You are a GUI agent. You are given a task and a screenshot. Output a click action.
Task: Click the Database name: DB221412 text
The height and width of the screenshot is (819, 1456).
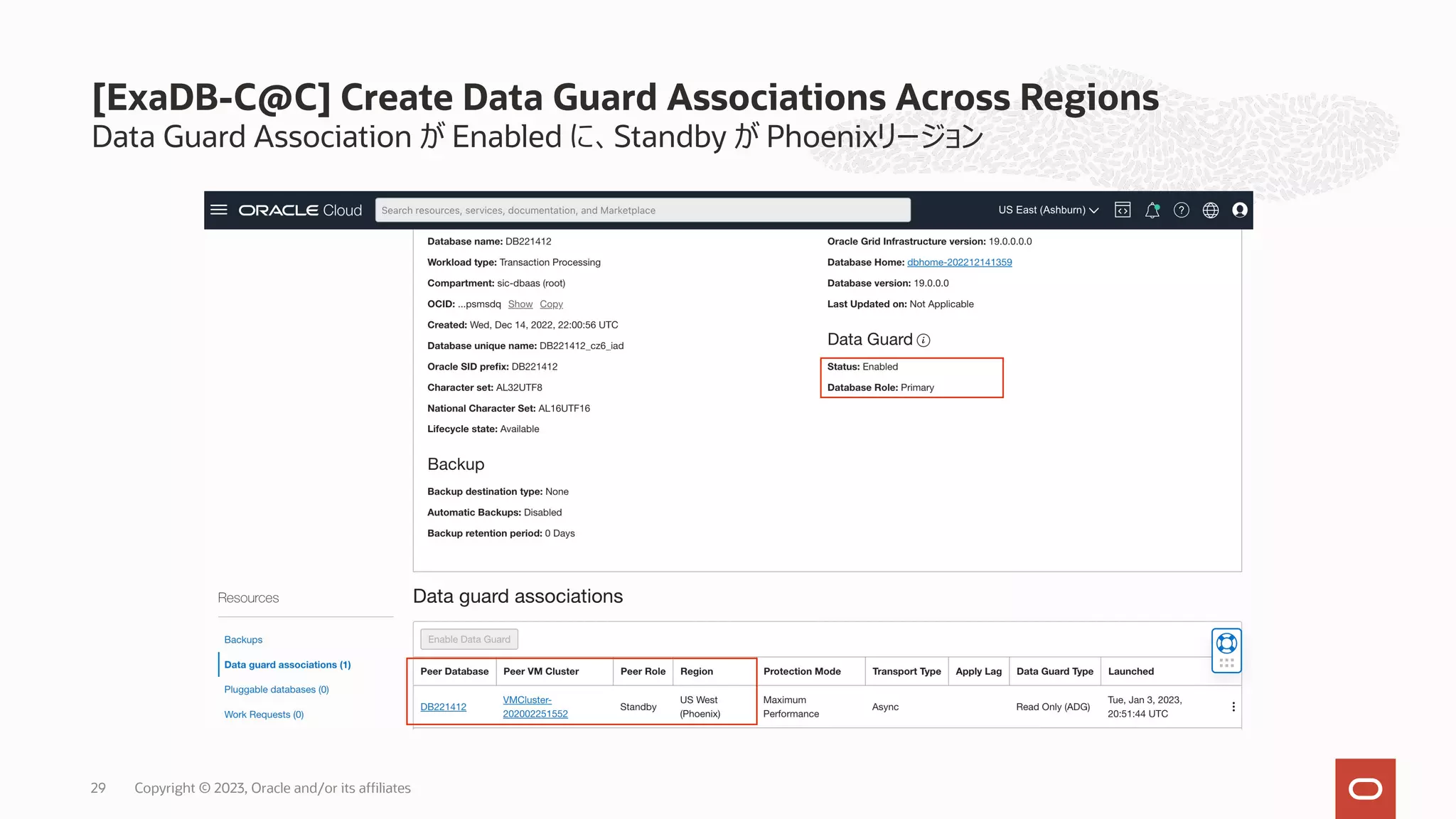click(x=489, y=242)
